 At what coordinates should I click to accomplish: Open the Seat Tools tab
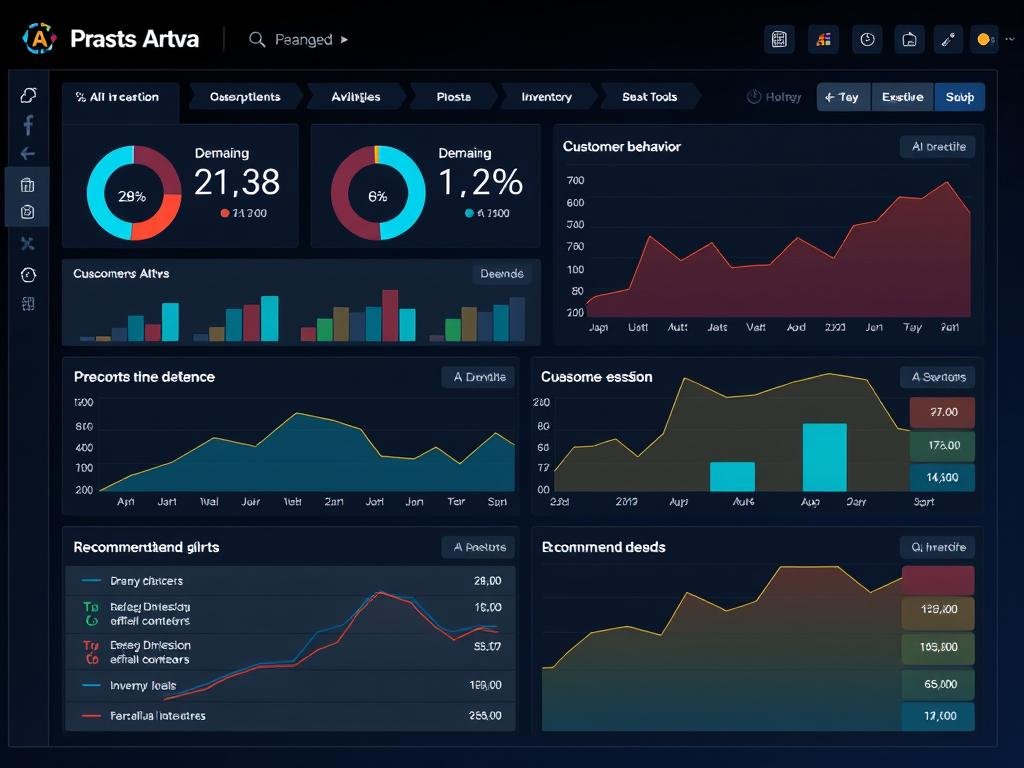tap(649, 97)
